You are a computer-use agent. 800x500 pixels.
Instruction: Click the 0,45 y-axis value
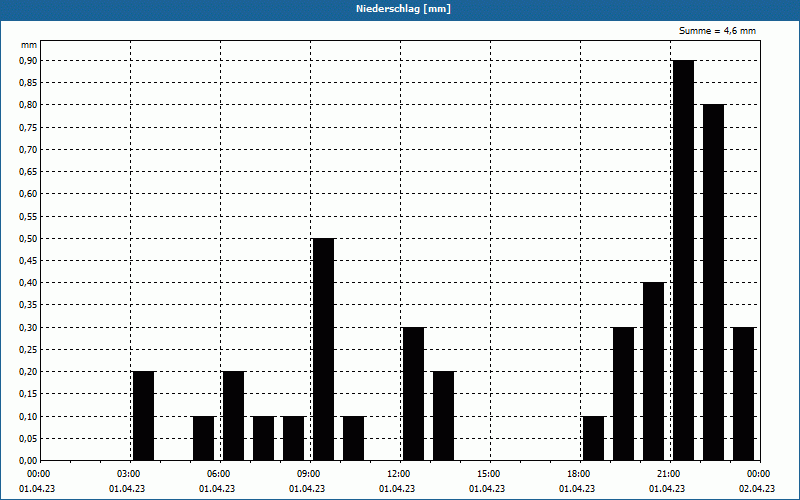point(28,261)
